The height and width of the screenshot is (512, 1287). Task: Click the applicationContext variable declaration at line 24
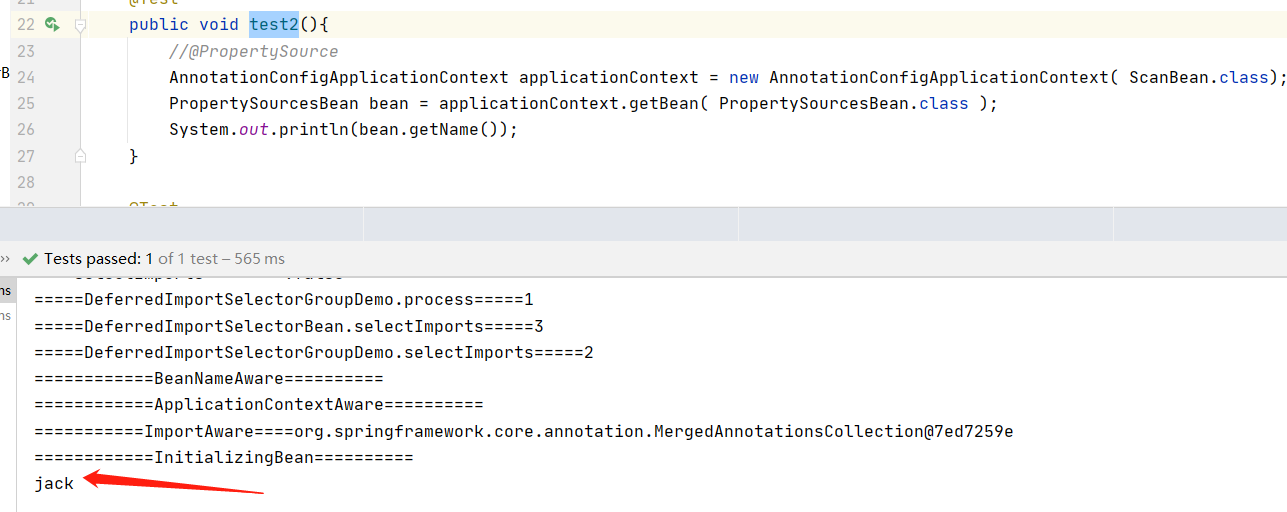[x=608, y=77]
